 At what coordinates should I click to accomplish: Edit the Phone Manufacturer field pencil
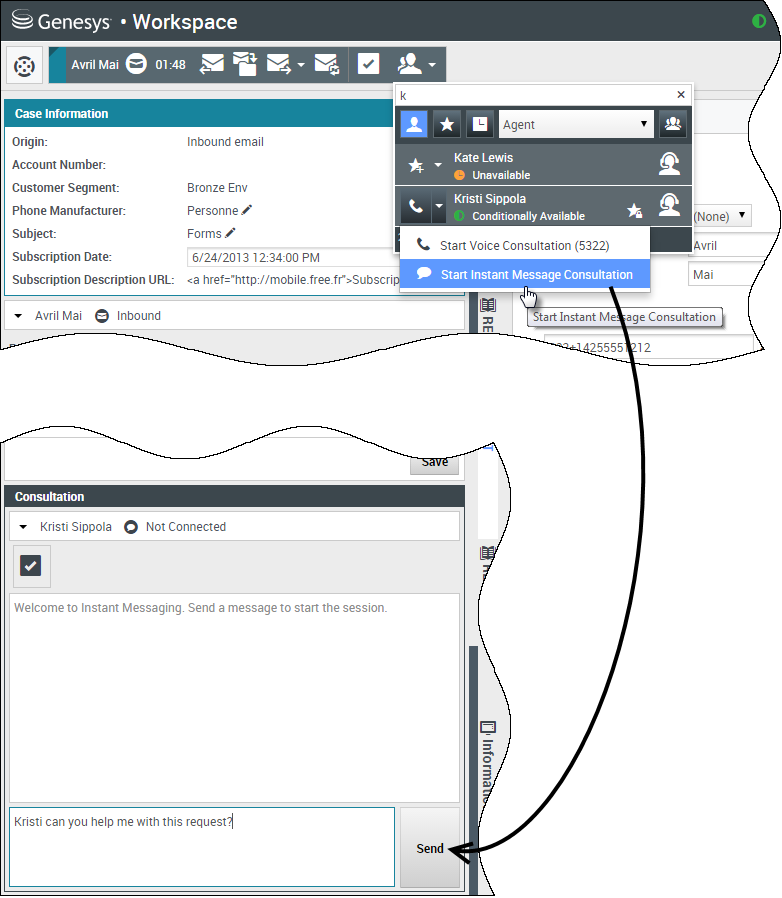[x=247, y=211]
